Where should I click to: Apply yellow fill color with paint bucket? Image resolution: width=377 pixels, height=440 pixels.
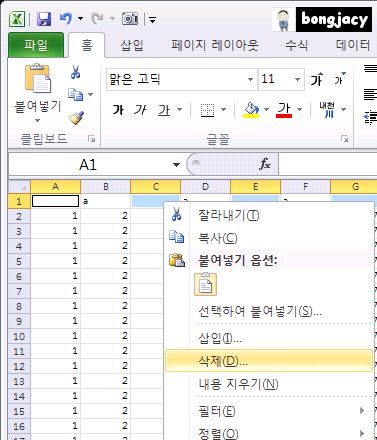point(251,110)
